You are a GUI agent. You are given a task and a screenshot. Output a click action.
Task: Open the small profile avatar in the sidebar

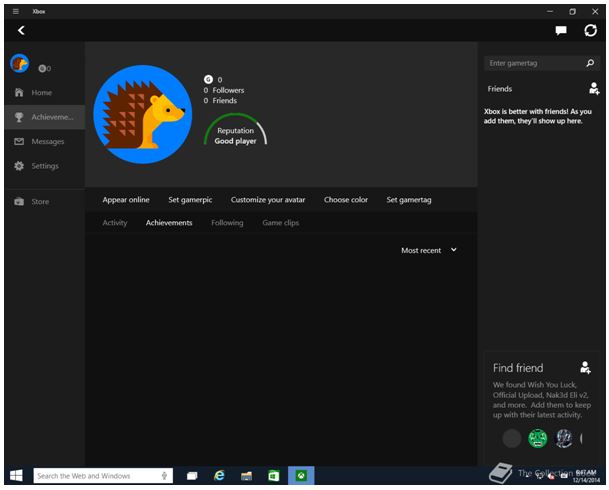19,63
